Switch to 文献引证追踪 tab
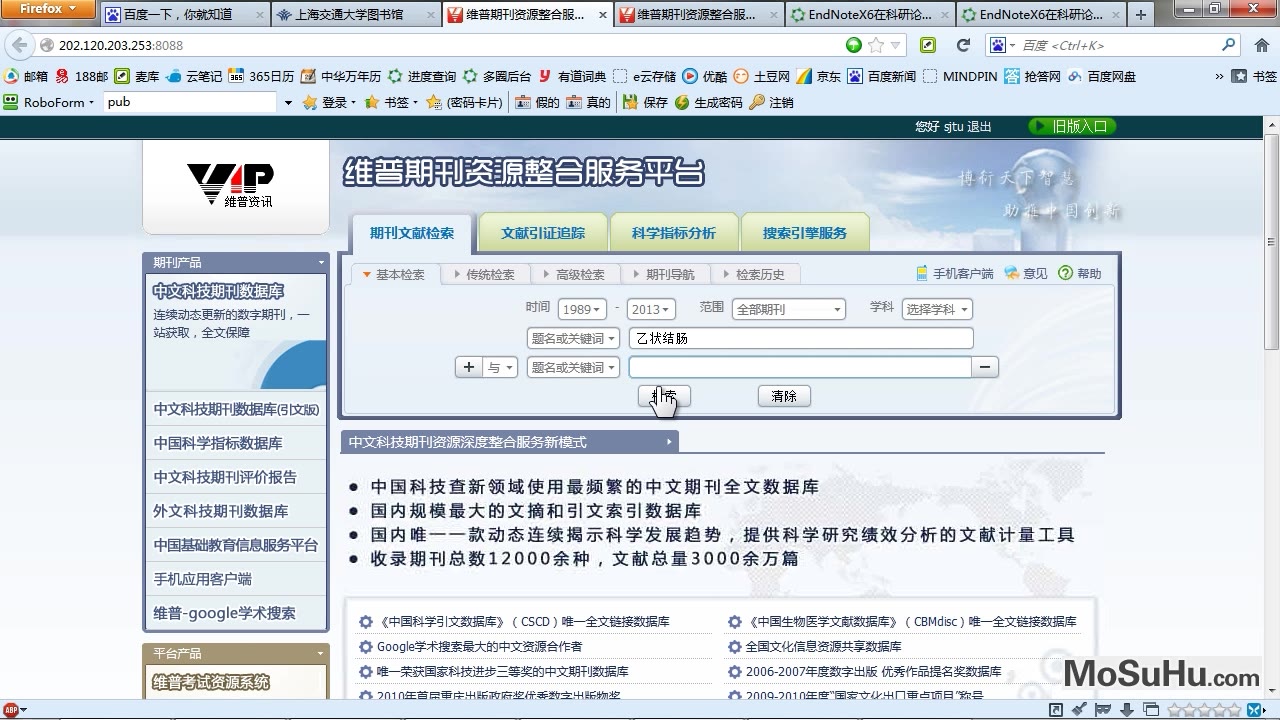This screenshot has width=1280, height=720. point(542,233)
